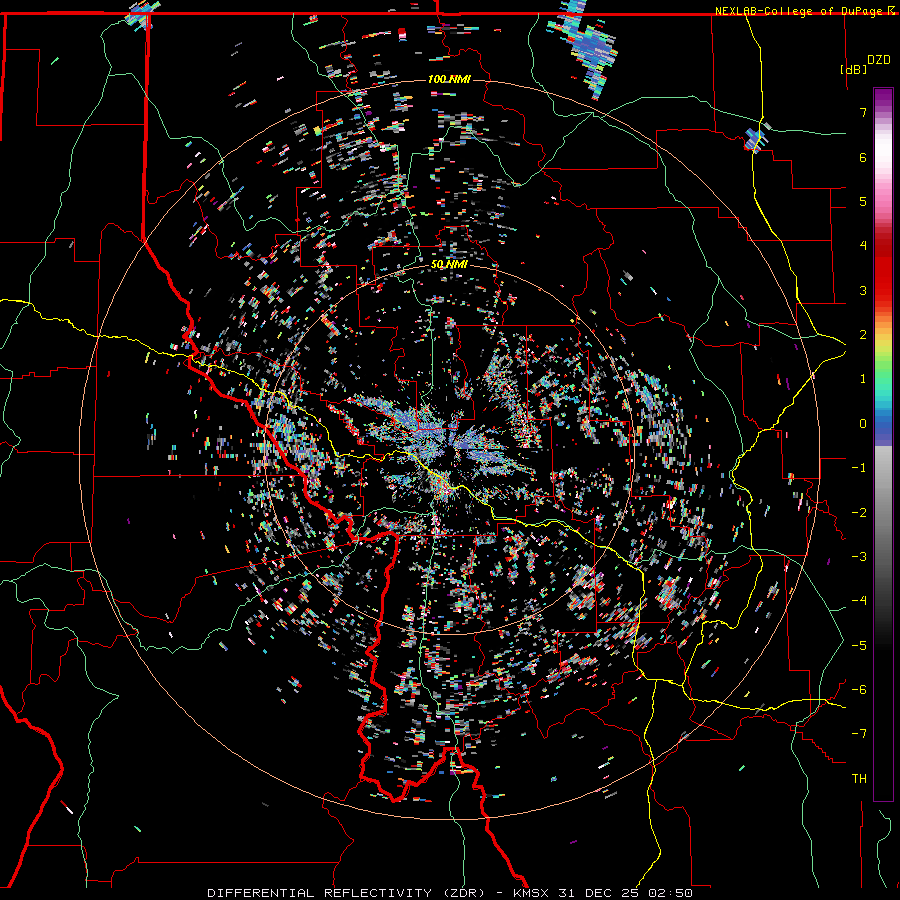Click the [dB] unit label

853,69
